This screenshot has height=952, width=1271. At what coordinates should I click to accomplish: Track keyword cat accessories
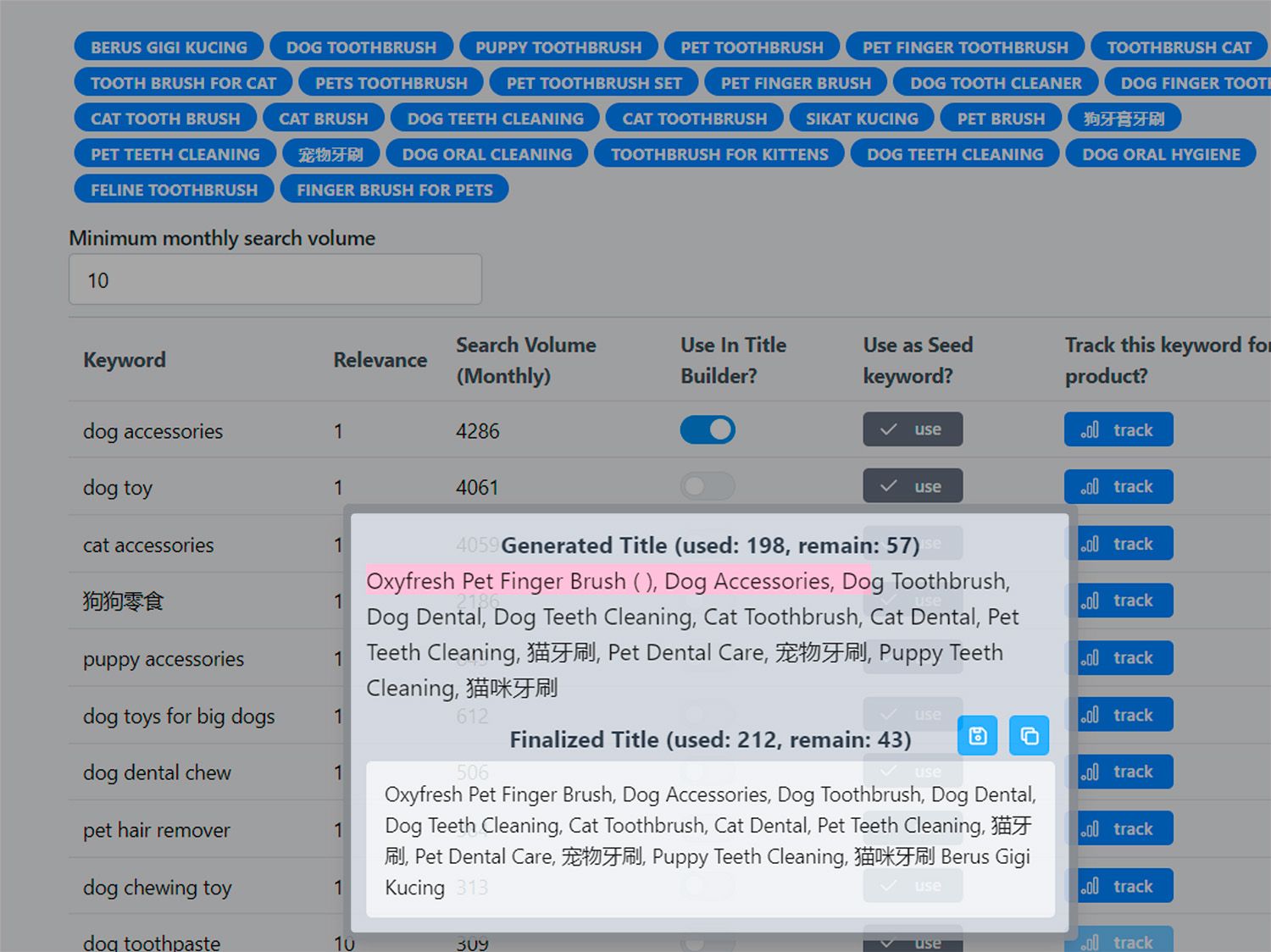pos(1118,544)
